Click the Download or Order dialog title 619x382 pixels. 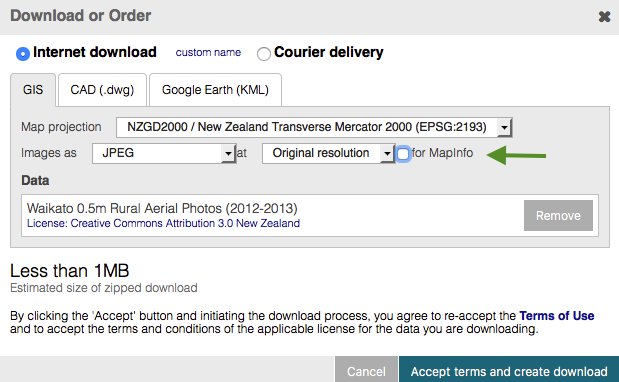[81, 16]
